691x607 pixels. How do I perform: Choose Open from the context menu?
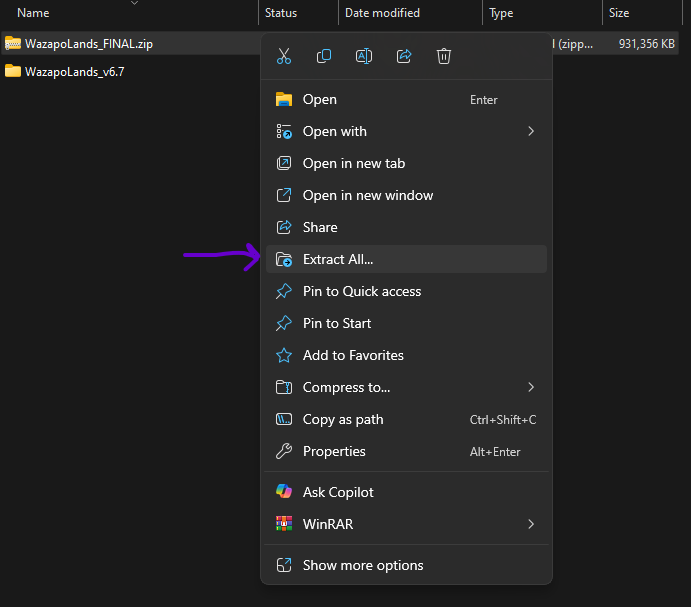pos(406,100)
